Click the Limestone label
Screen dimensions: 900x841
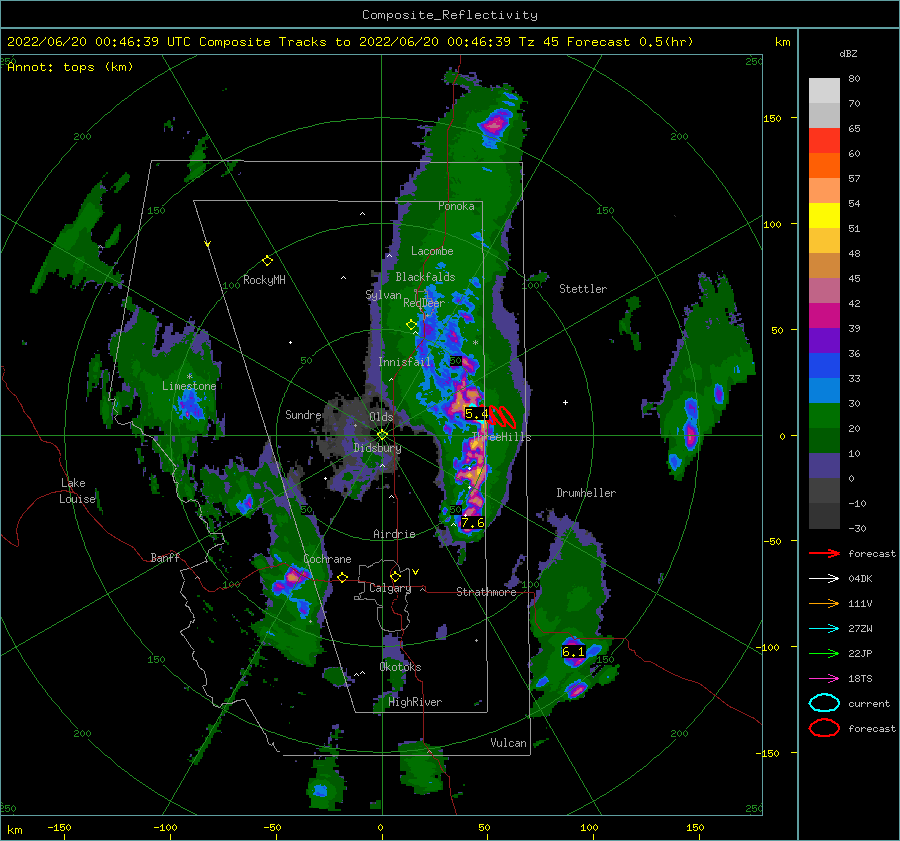(189, 386)
